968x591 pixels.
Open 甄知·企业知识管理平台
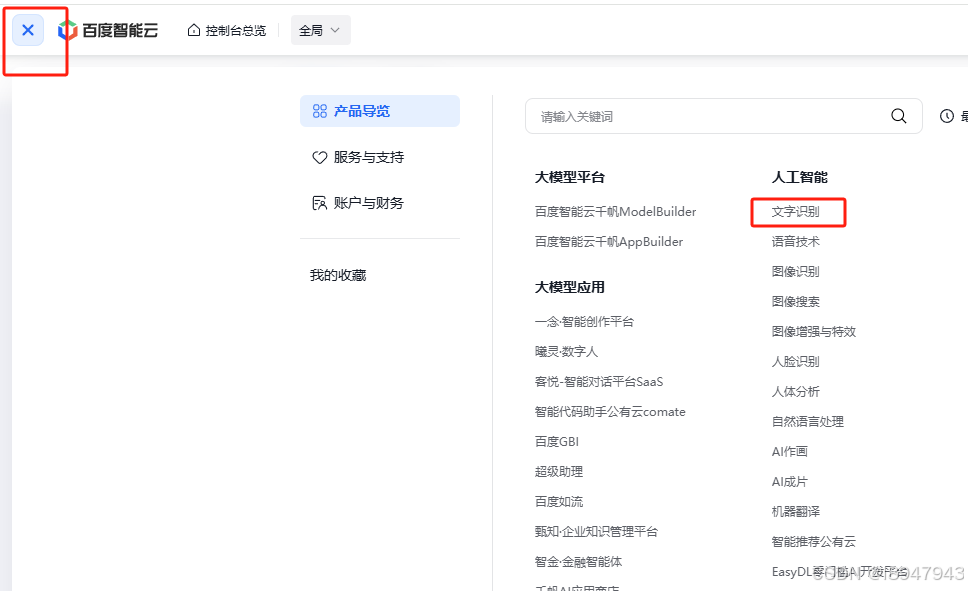tap(596, 532)
